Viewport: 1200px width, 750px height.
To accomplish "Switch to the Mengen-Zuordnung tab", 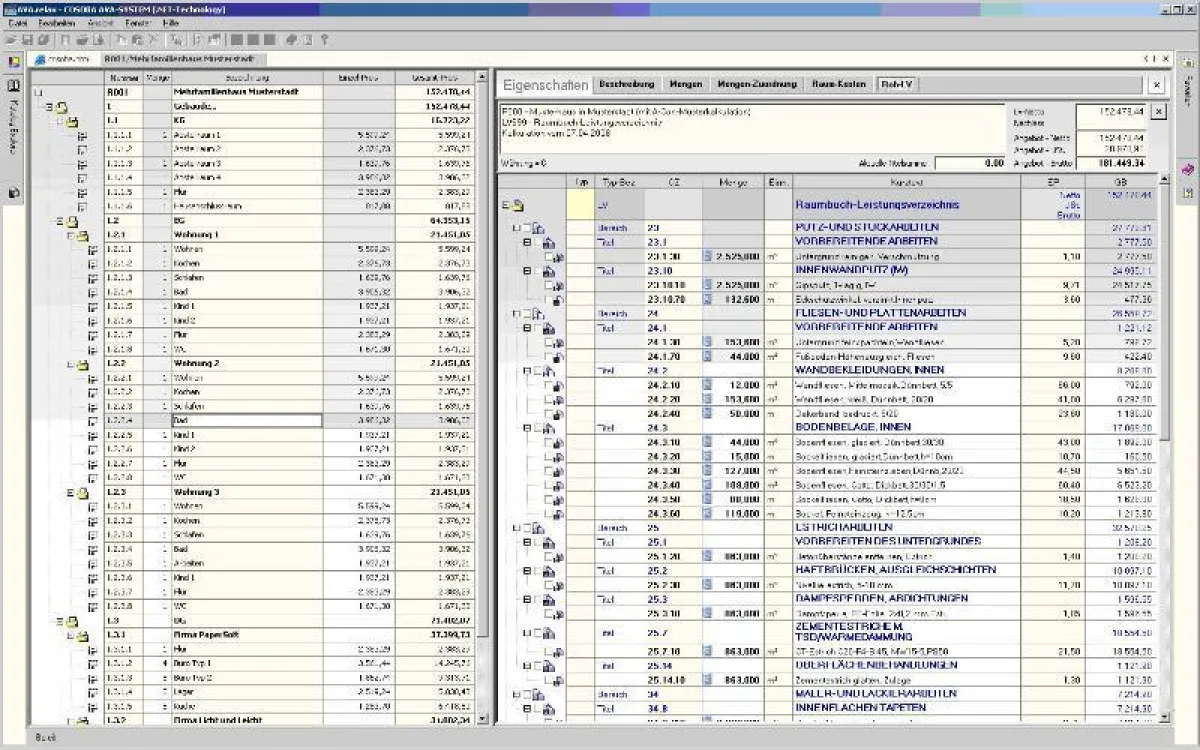I will coord(757,85).
